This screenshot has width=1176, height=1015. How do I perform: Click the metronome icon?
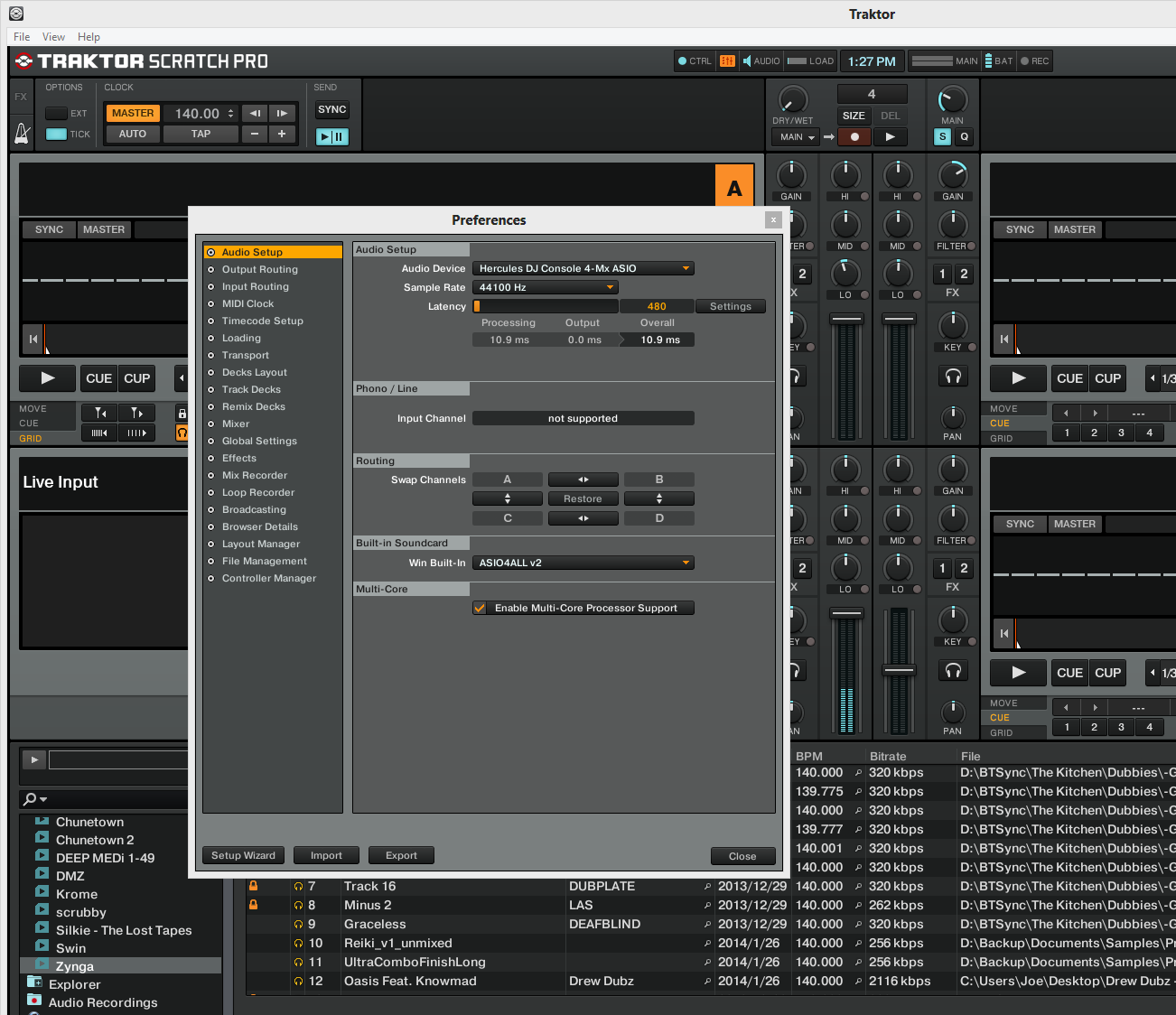(23, 134)
